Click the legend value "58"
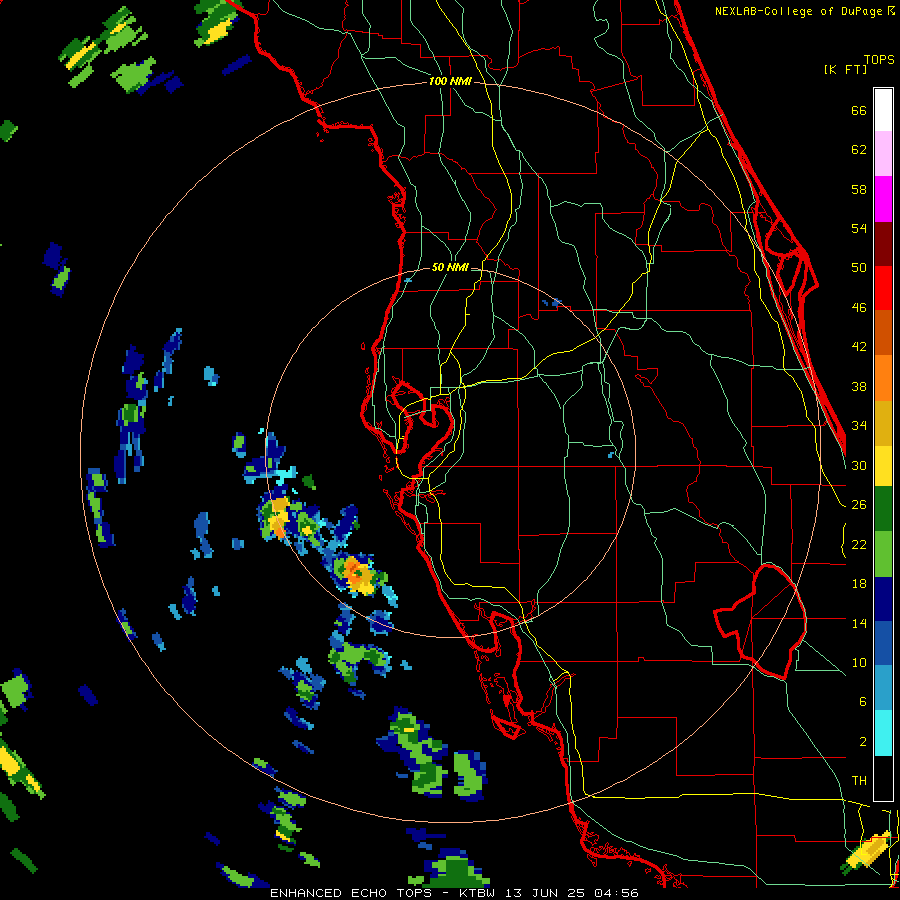The image size is (900, 900). click(x=859, y=189)
